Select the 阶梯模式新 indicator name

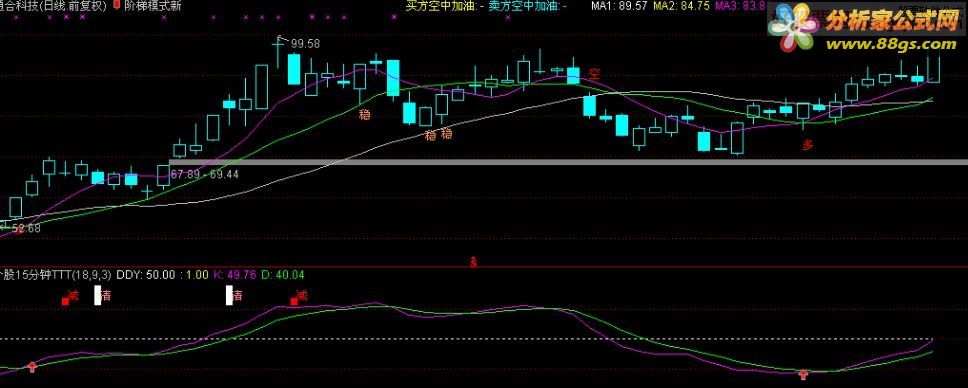152,6
